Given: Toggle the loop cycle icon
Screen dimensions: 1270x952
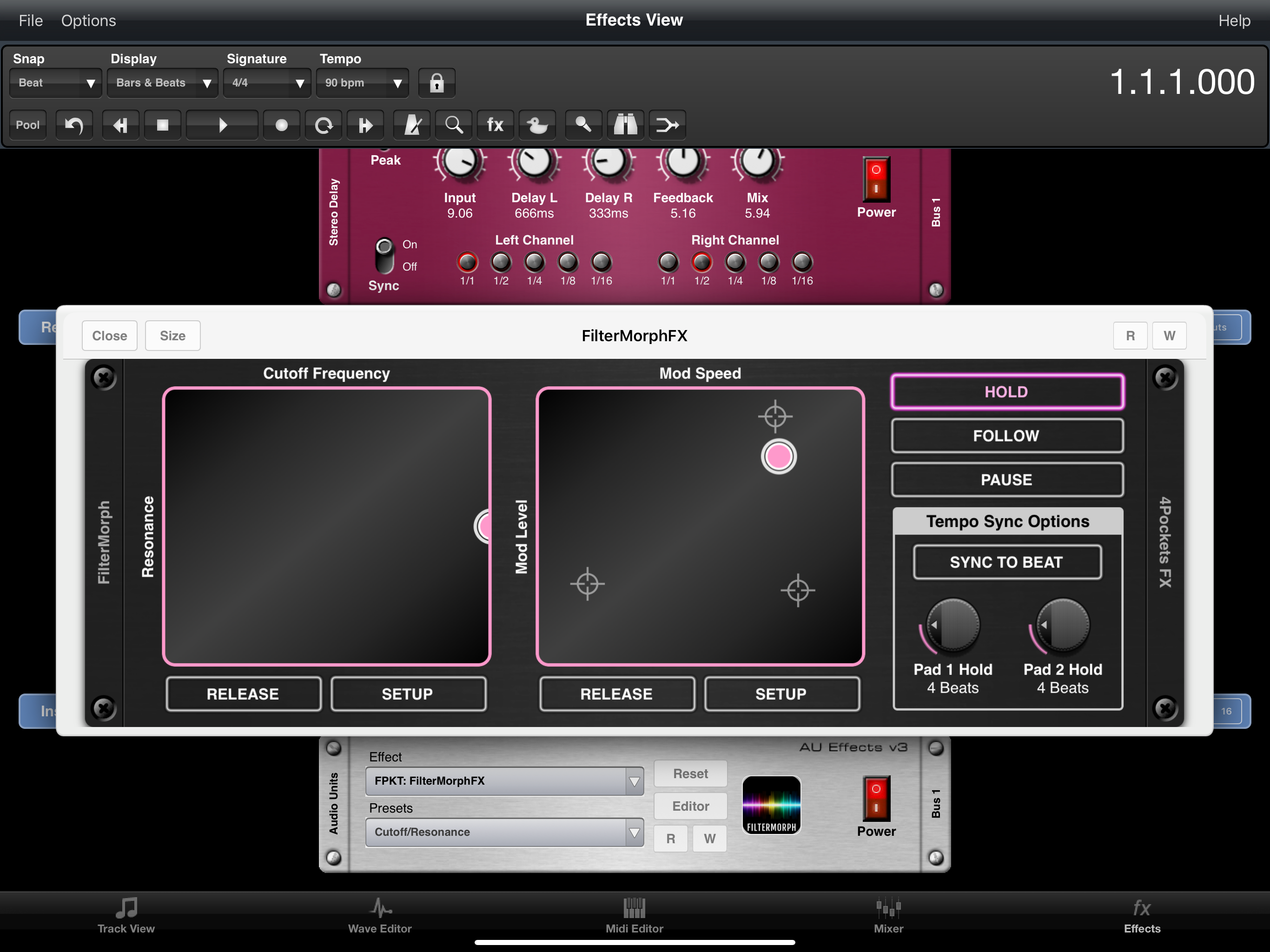Looking at the screenshot, I should pyautogui.click(x=323, y=125).
